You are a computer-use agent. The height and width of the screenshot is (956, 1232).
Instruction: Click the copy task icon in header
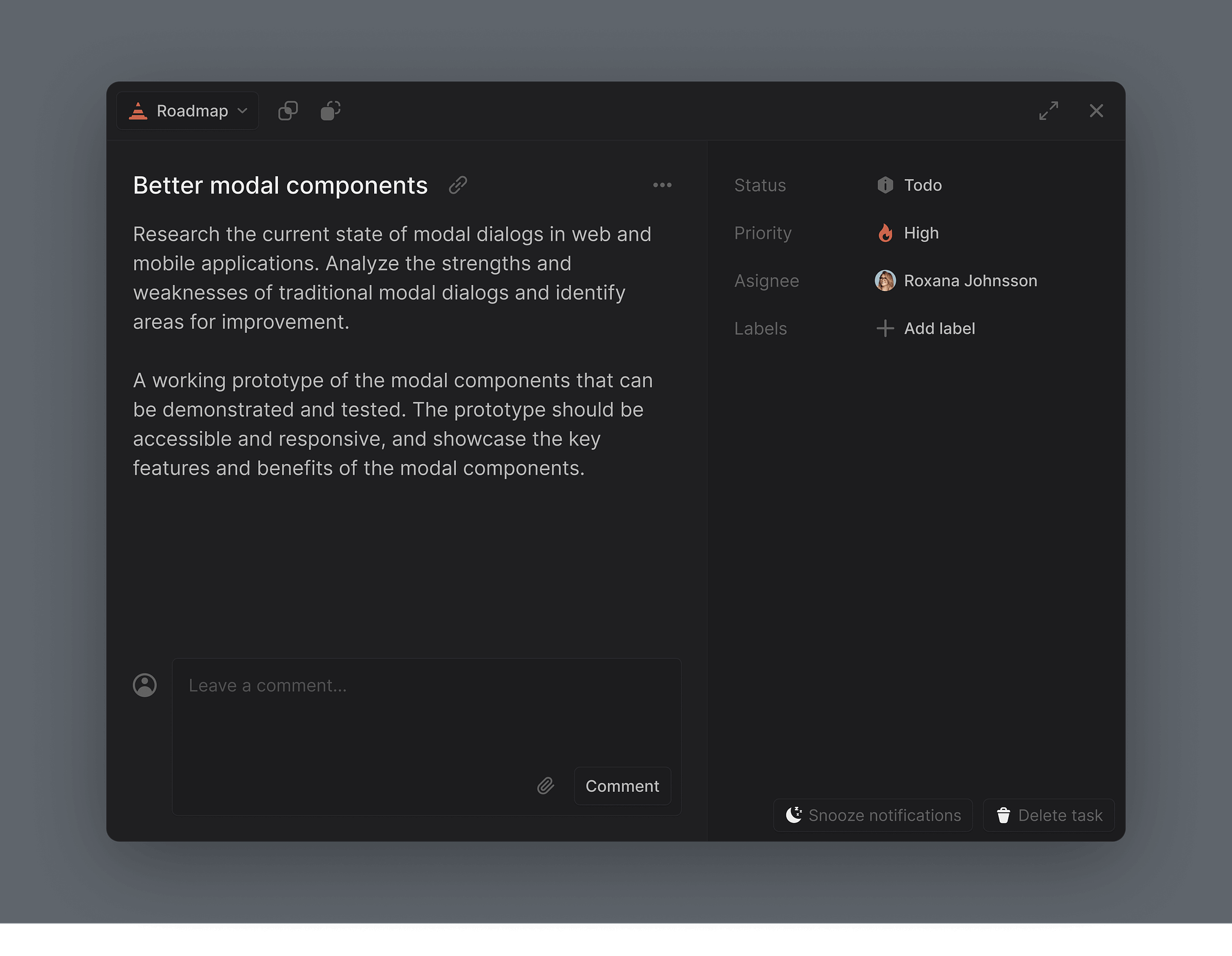point(288,111)
